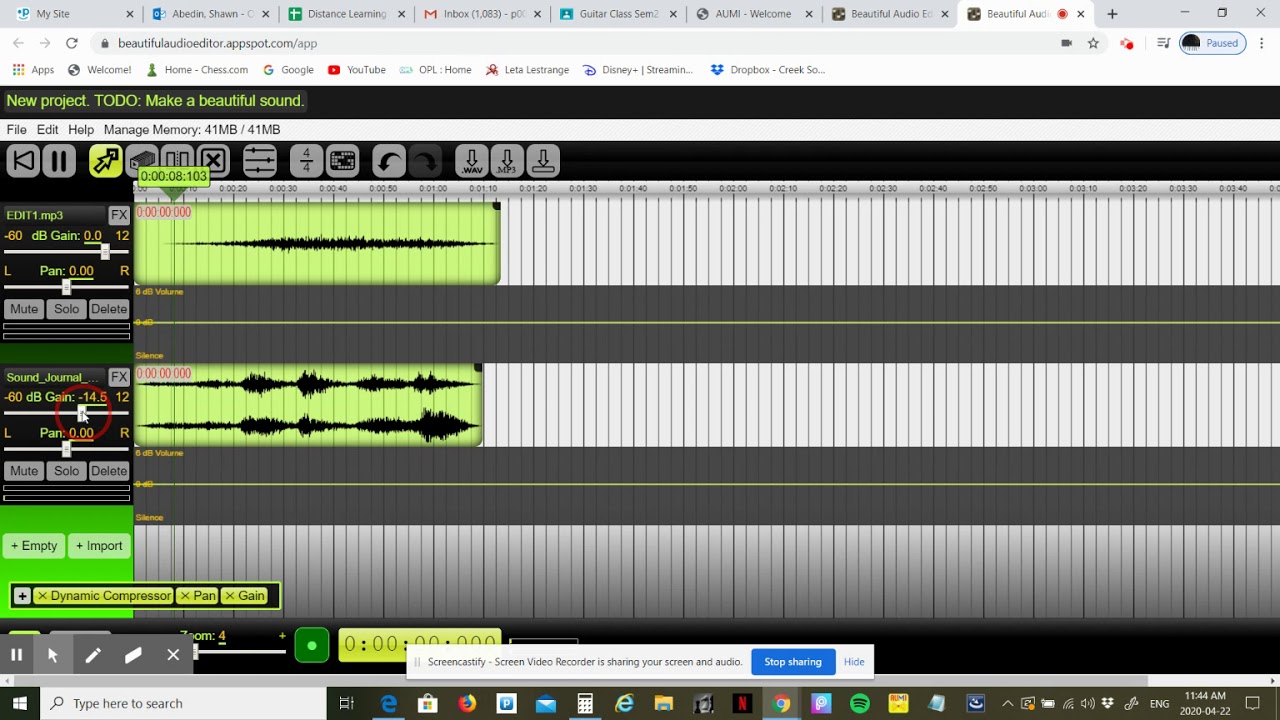Export project as WAV
Viewport: 1280px width, 720px height.
[x=472, y=161]
